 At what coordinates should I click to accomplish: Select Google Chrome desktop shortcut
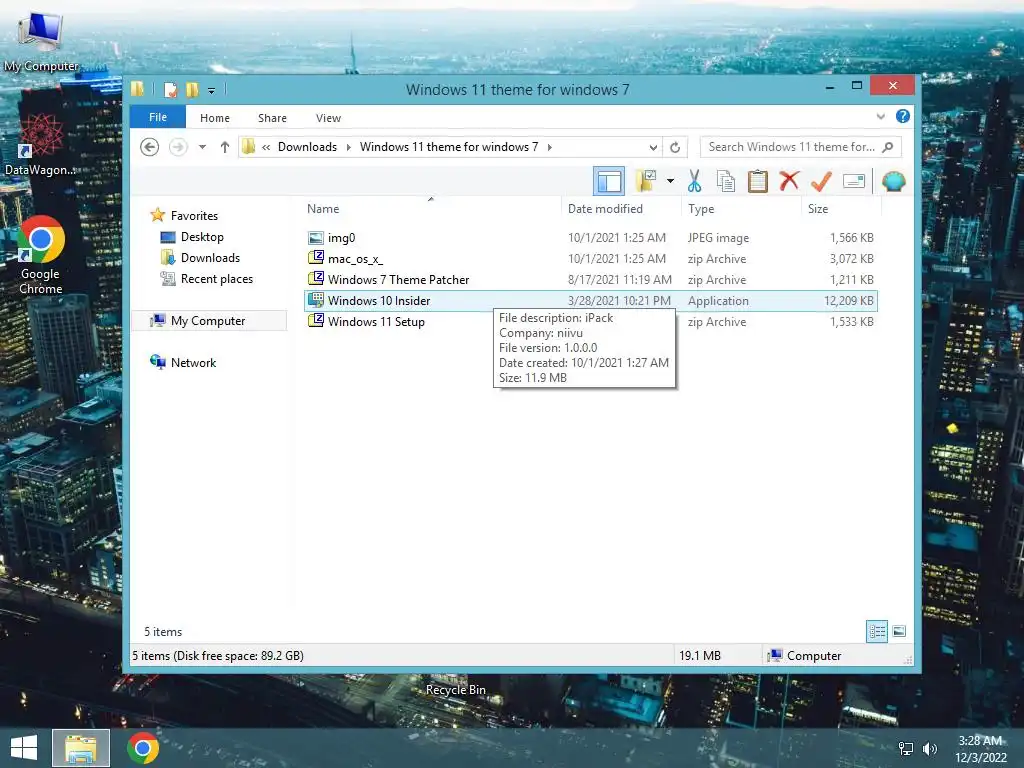pos(40,255)
